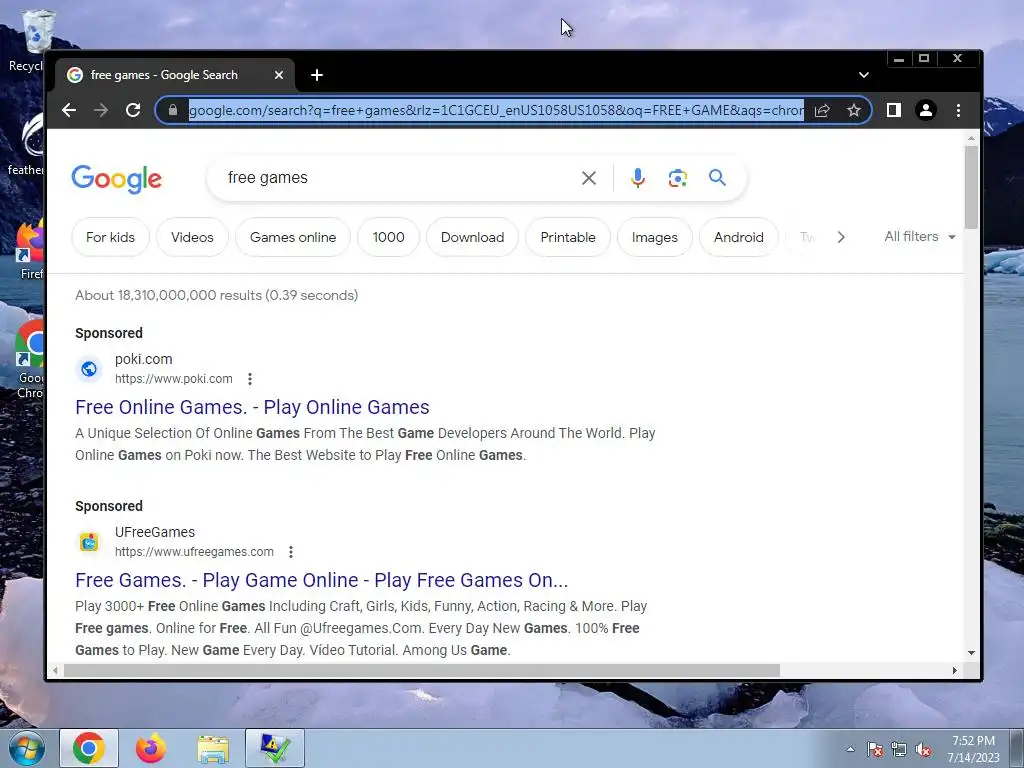Switch to Videos results

pyautogui.click(x=192, y=237)
